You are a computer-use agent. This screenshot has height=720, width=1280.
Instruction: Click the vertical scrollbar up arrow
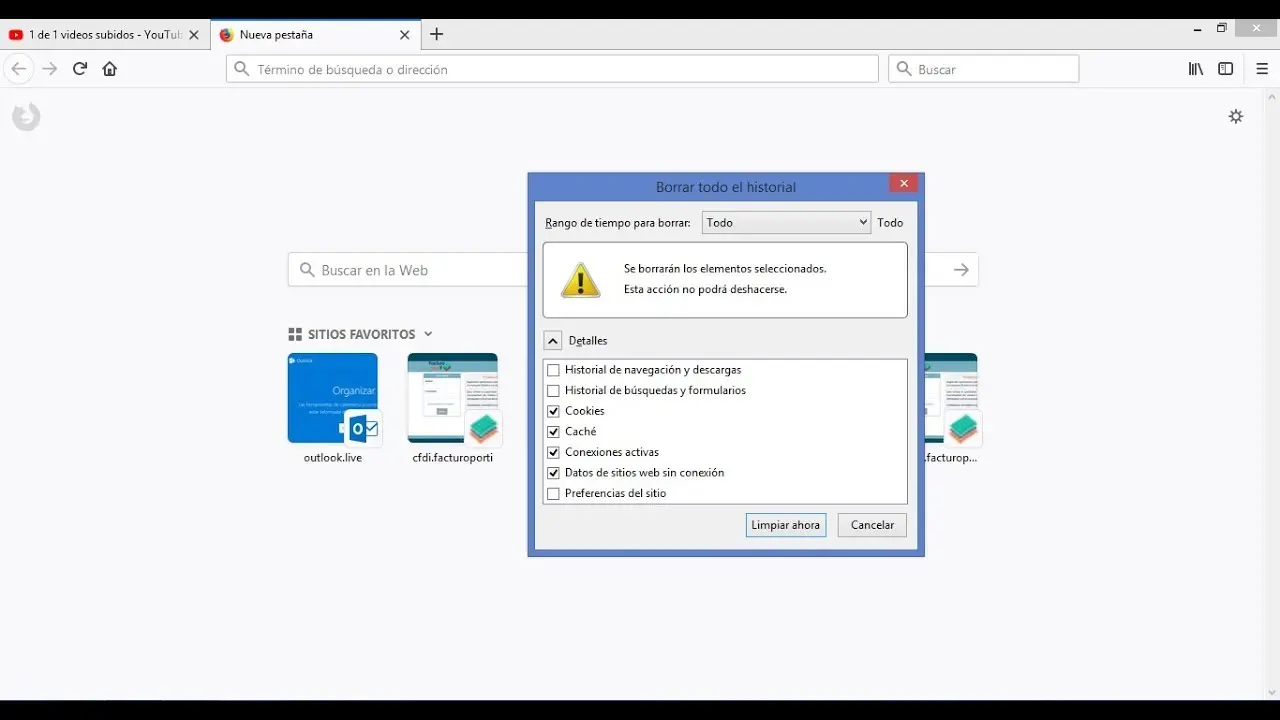tap(1272, 97)
